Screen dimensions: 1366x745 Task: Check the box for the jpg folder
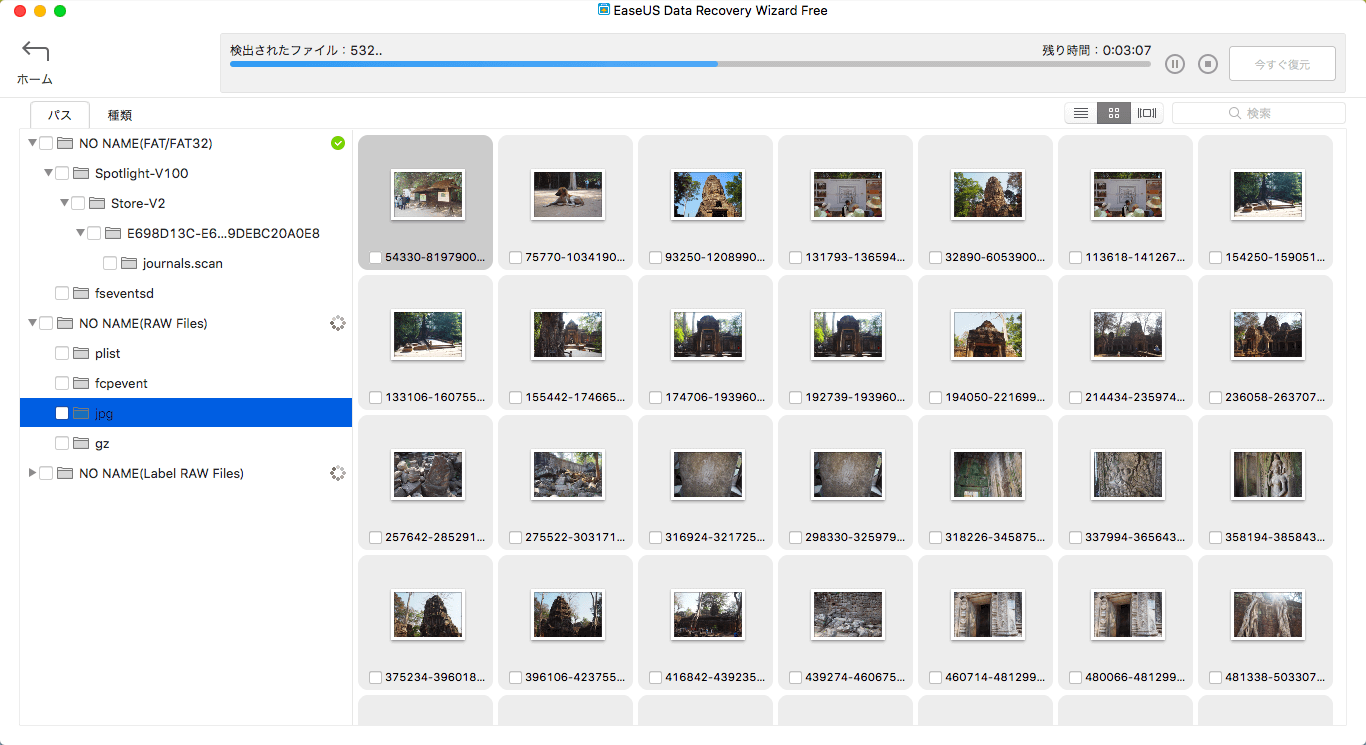click(x=62, y=414)
